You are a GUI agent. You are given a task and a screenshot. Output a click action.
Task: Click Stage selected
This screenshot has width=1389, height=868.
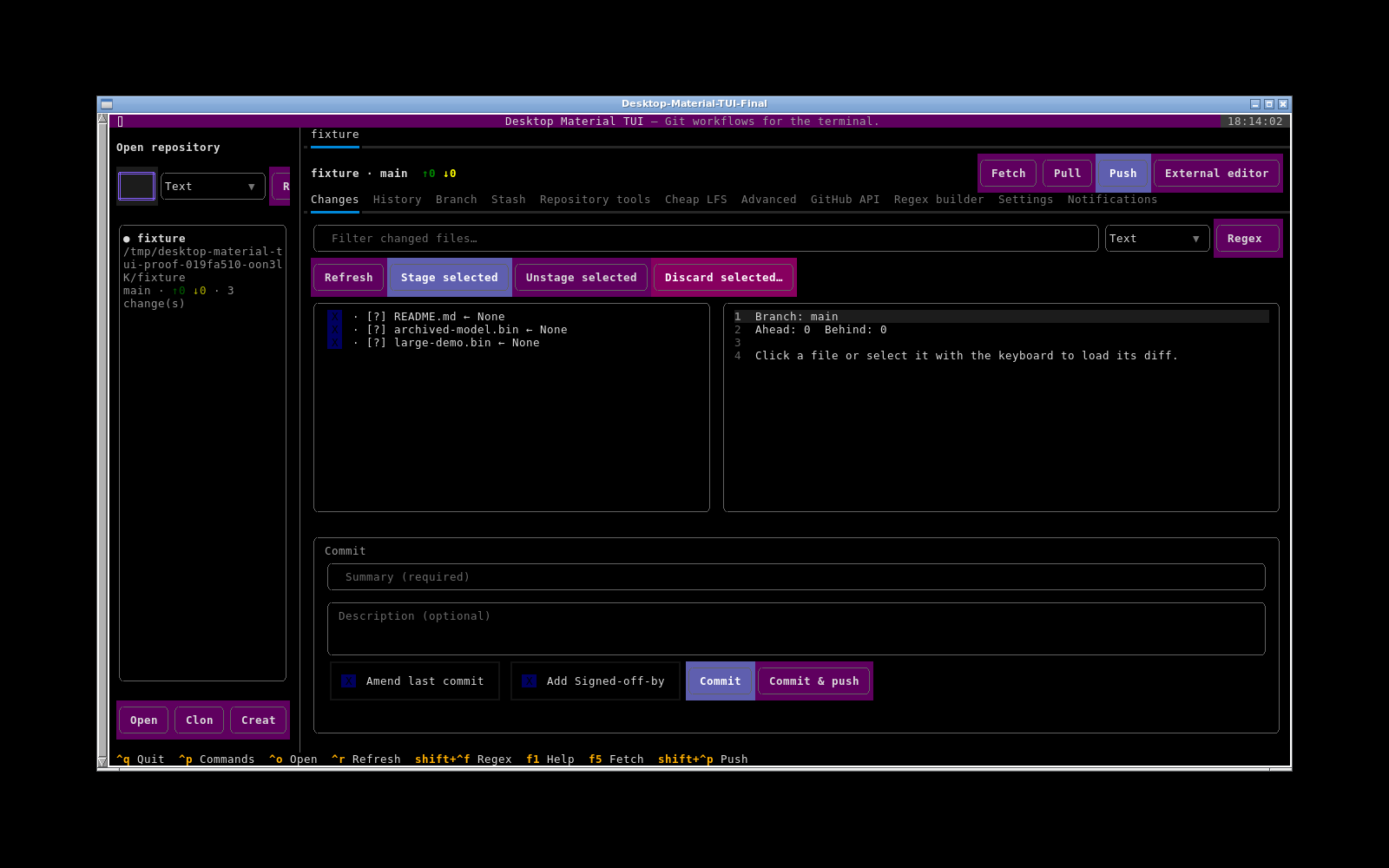pos(450,278)
